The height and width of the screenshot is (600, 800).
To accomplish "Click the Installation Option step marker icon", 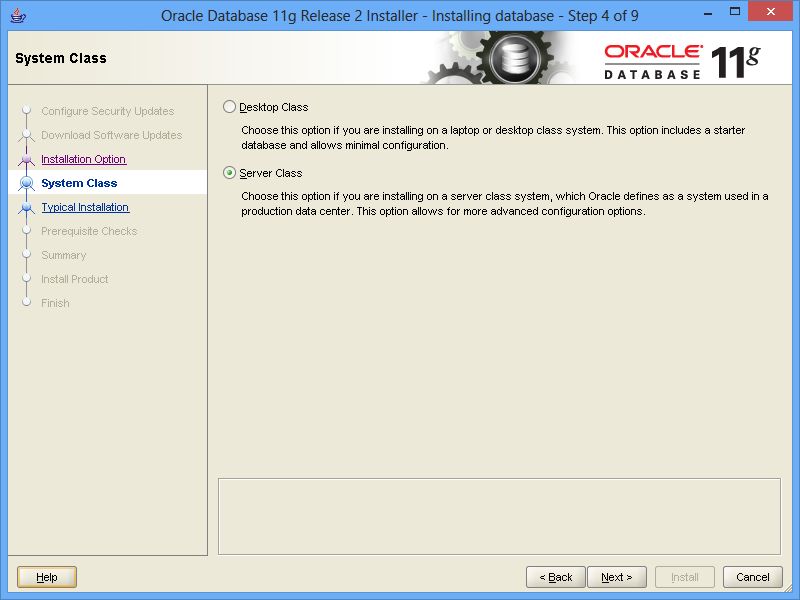I will click(27, 159).
